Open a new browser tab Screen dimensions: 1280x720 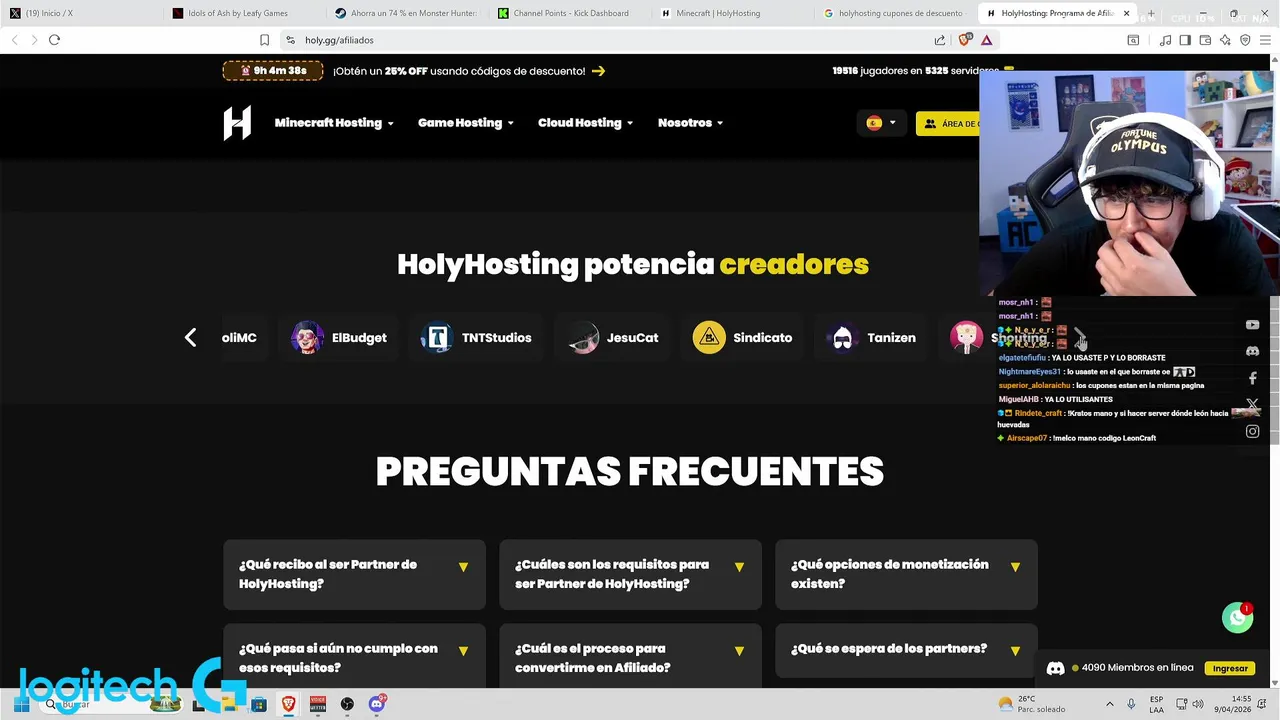[1151, 13]
